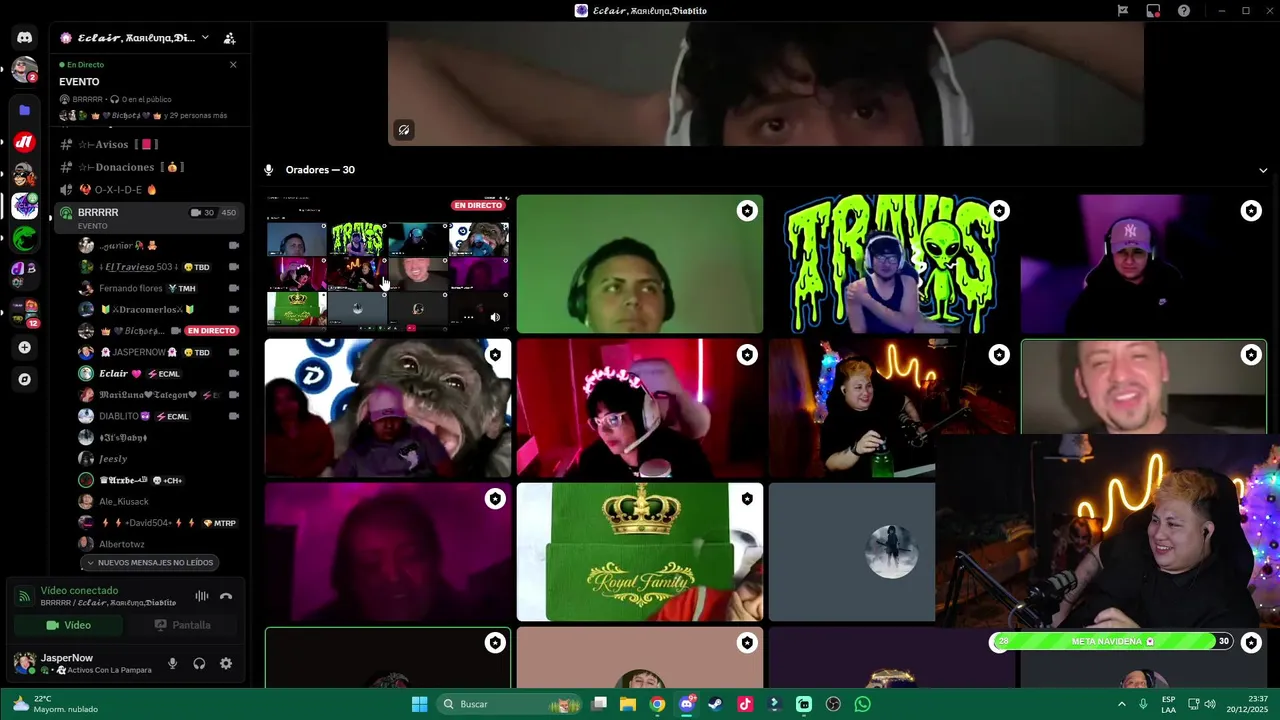This screenshot has width=1280, height=720.
Task: Open Discover servers compass icon
Action: [x=24, y=379]
